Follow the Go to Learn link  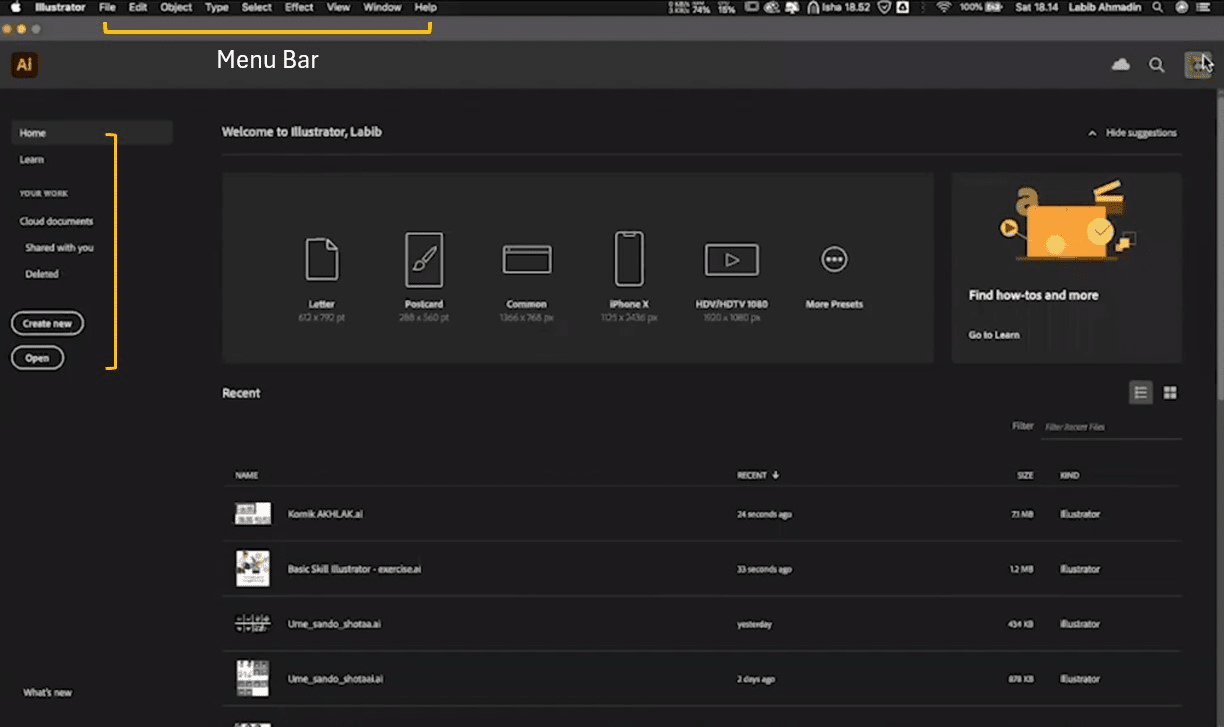tap(994, 335)
